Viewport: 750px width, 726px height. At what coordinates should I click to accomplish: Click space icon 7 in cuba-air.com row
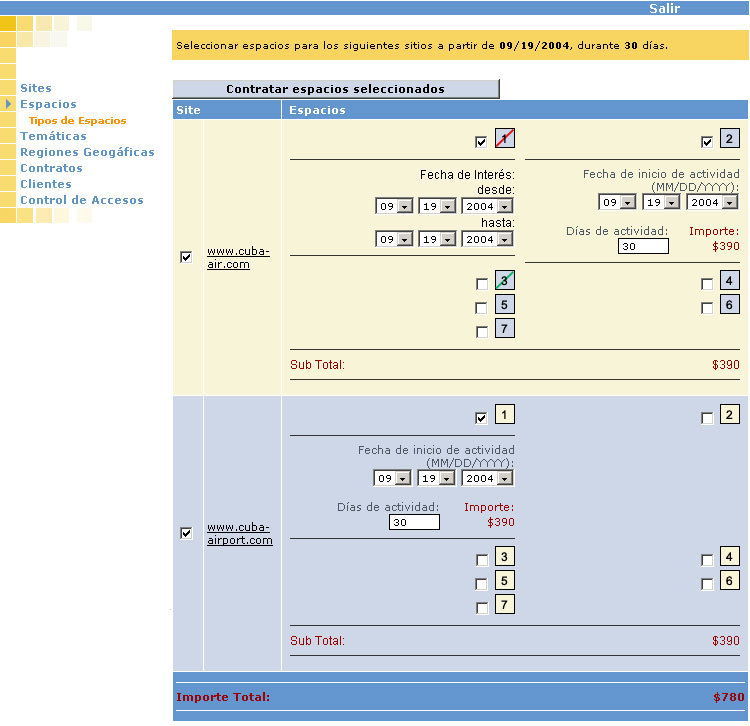[x=505, y=329]
